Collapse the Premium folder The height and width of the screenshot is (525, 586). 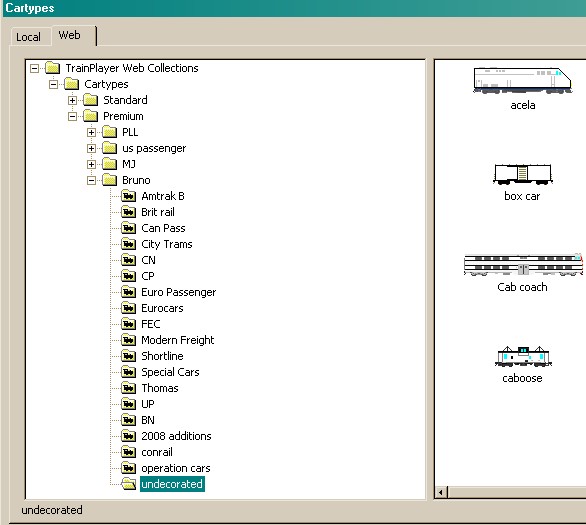tap(72, 116)
